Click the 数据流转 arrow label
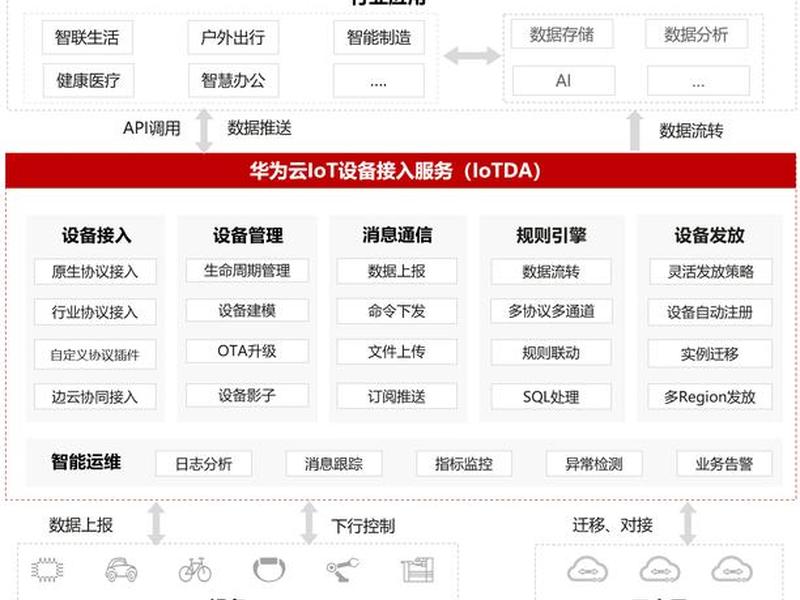Image resolution: width=800 pixels, height=600 pixels. [x=691, y=131]
